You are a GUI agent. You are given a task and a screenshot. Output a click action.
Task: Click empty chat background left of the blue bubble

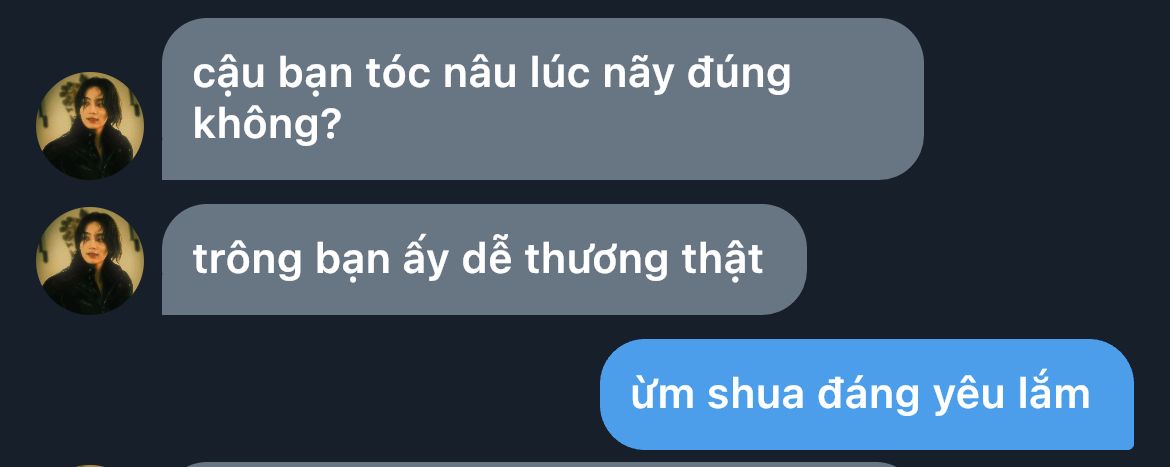click(x=336, y=395)
